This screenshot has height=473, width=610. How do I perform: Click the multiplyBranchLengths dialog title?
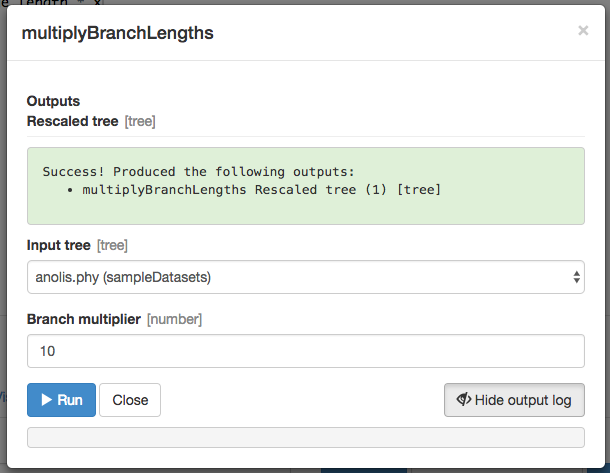point(117,33)
